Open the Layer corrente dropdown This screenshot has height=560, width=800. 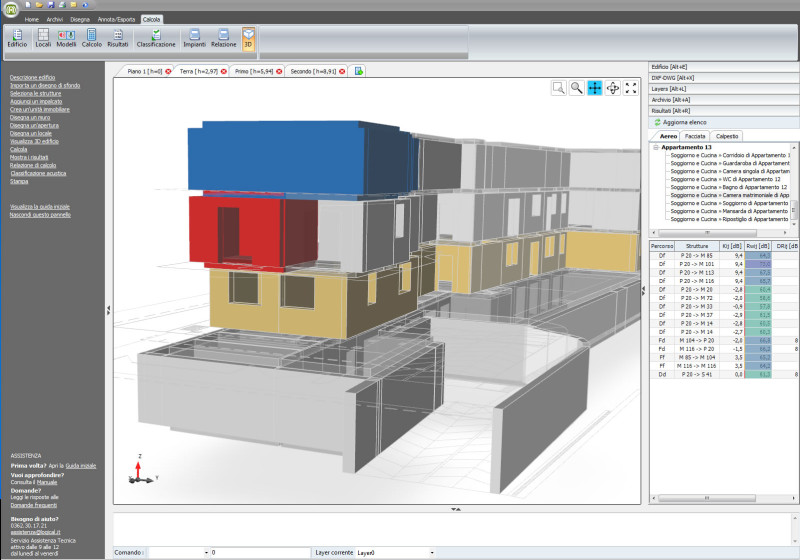(432, 552)
